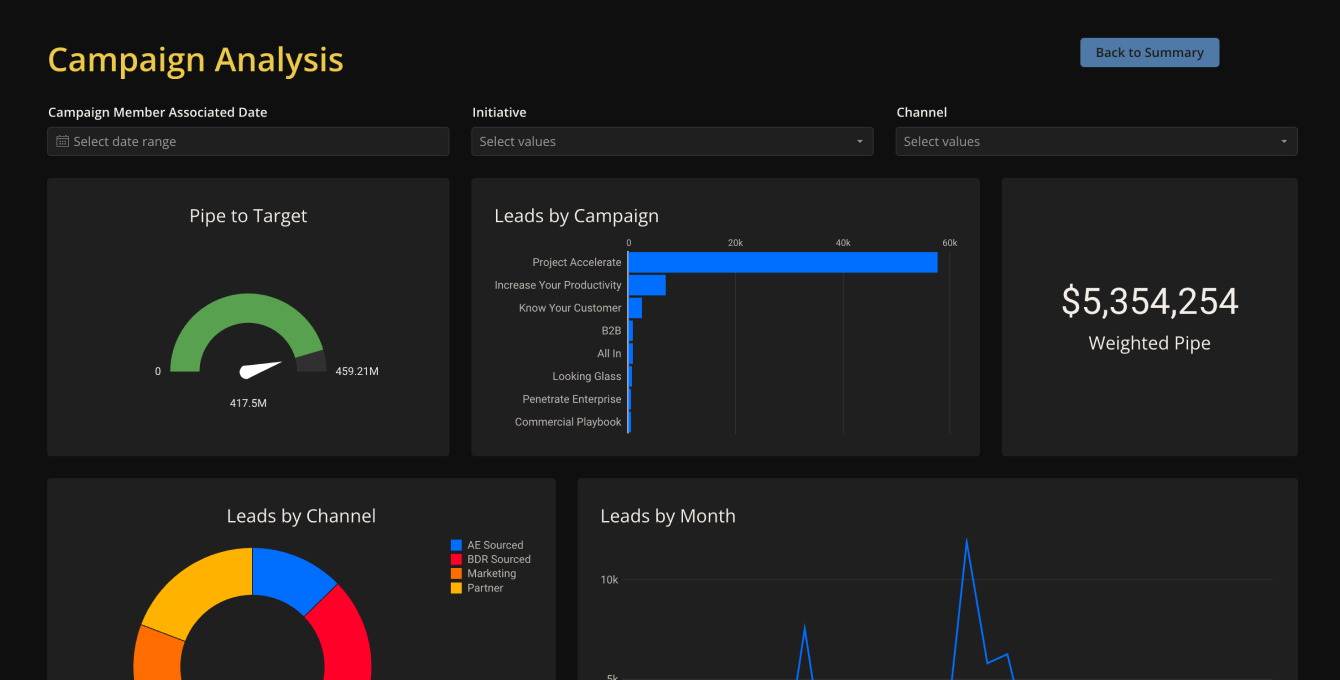Click the $5,354,254 Weighted Pipe value

click(x=1150, y=302)
